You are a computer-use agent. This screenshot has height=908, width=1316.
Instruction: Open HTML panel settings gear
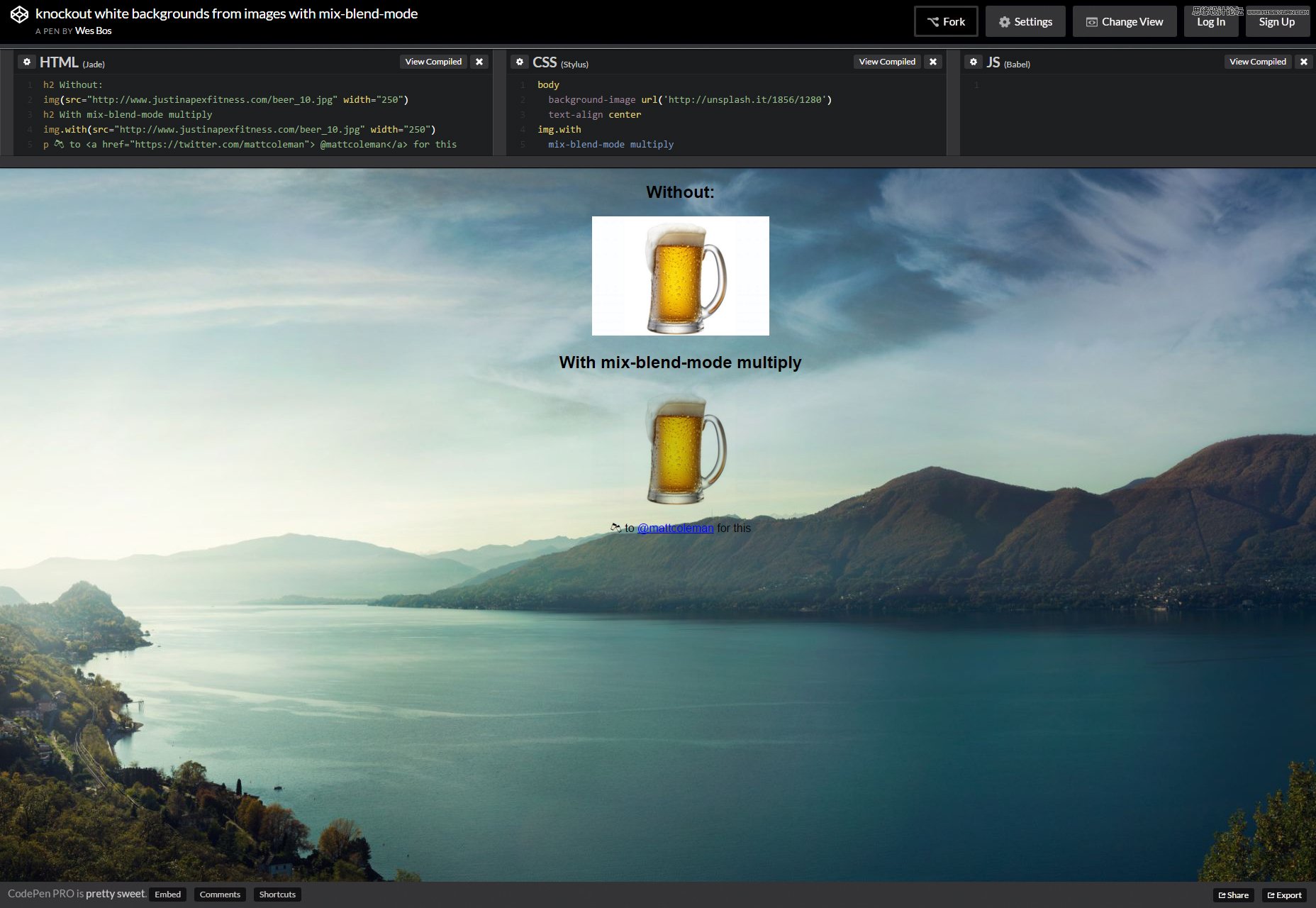(27, 62)
